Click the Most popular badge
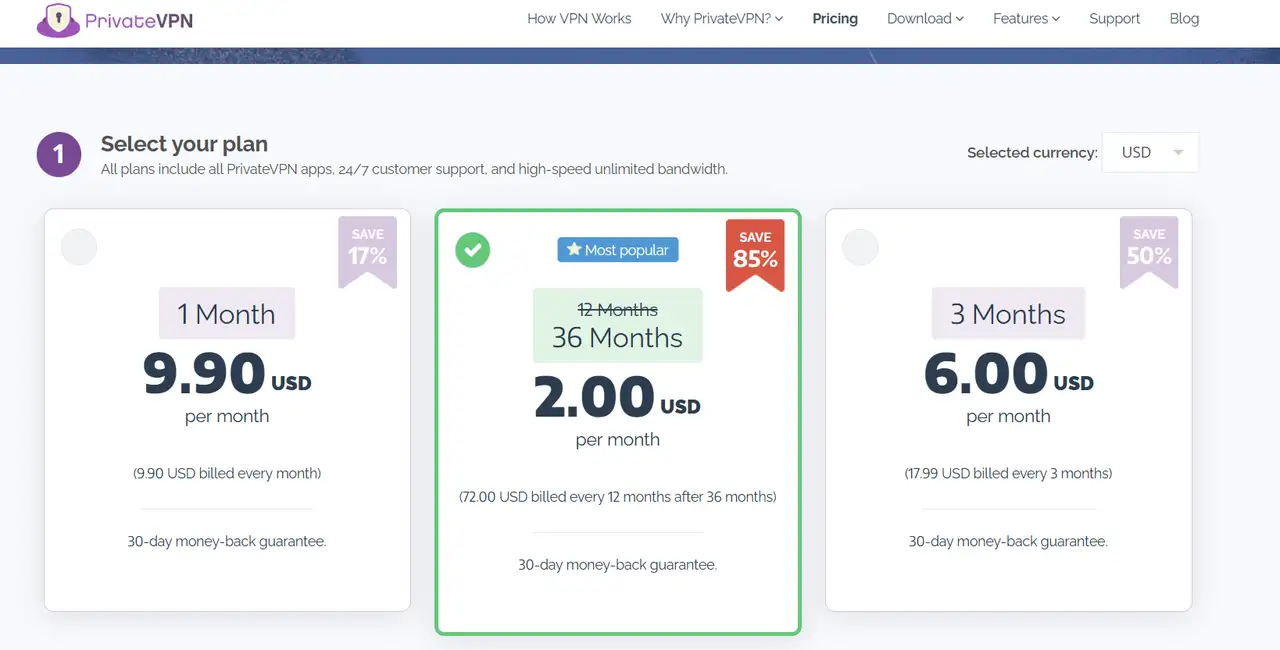This screenshot has height=650, width=1280. (617, 250)
